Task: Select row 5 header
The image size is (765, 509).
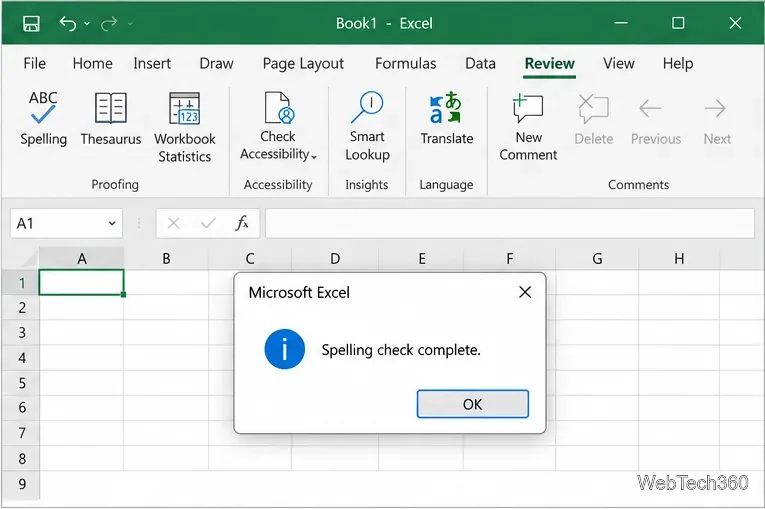Action: 21,383
